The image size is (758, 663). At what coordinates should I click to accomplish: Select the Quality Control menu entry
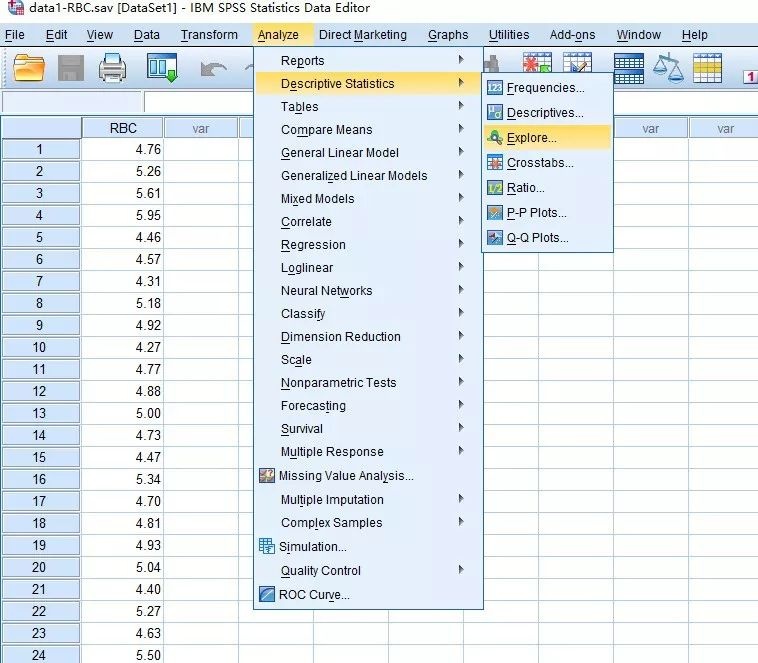pos(368,571)
